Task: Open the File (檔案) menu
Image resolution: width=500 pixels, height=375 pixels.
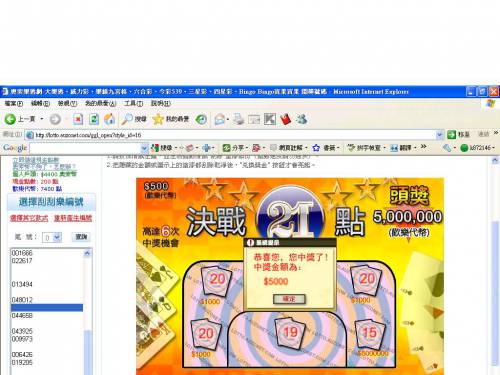Action: [x=14, y=103]
